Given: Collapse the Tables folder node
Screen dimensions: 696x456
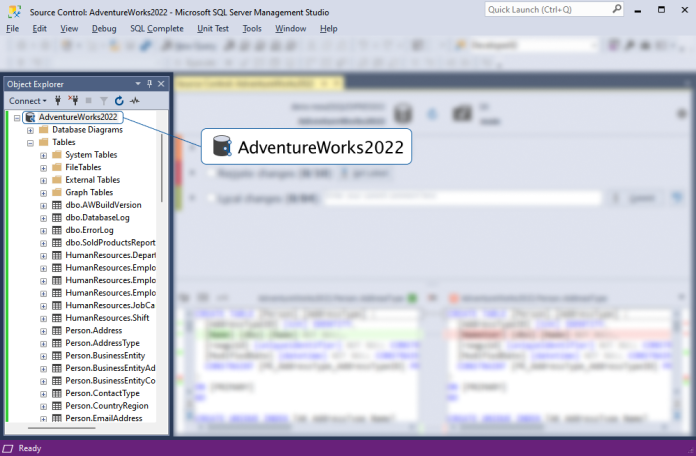Looking at the screenshot, I should (x=30, y=142).
